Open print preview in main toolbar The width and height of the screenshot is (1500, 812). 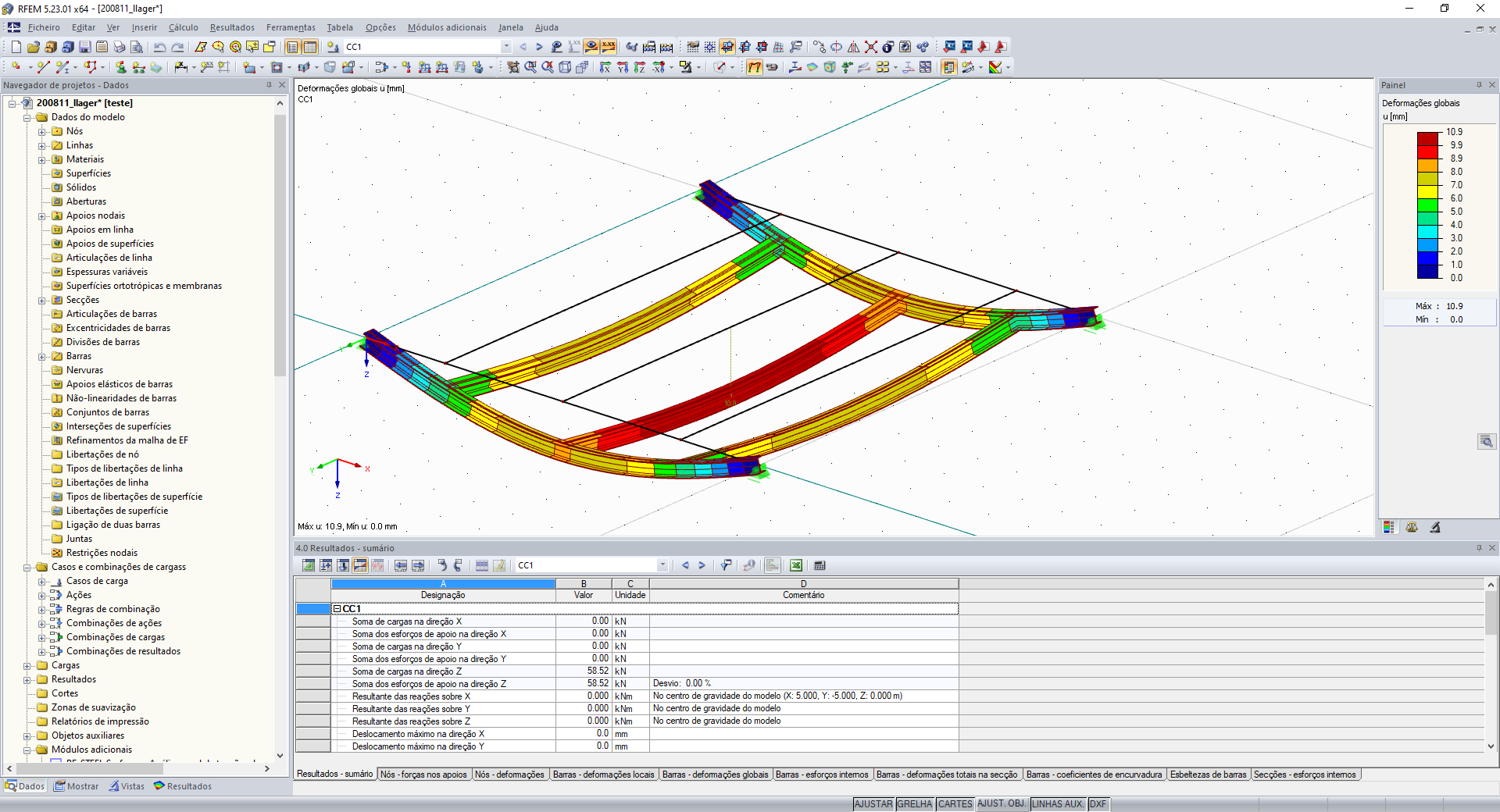tap(136, 47)
